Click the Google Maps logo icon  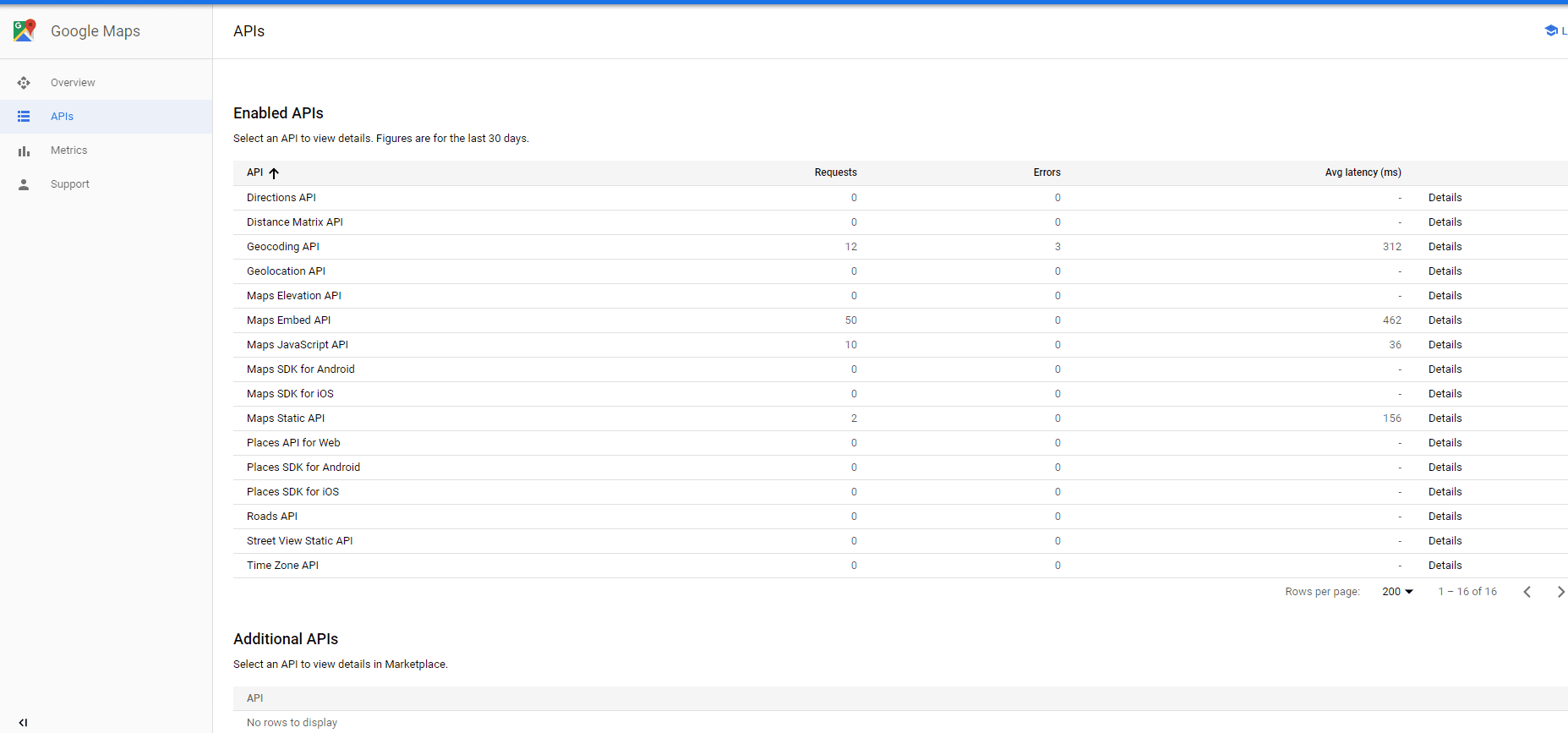coord(25,30)
